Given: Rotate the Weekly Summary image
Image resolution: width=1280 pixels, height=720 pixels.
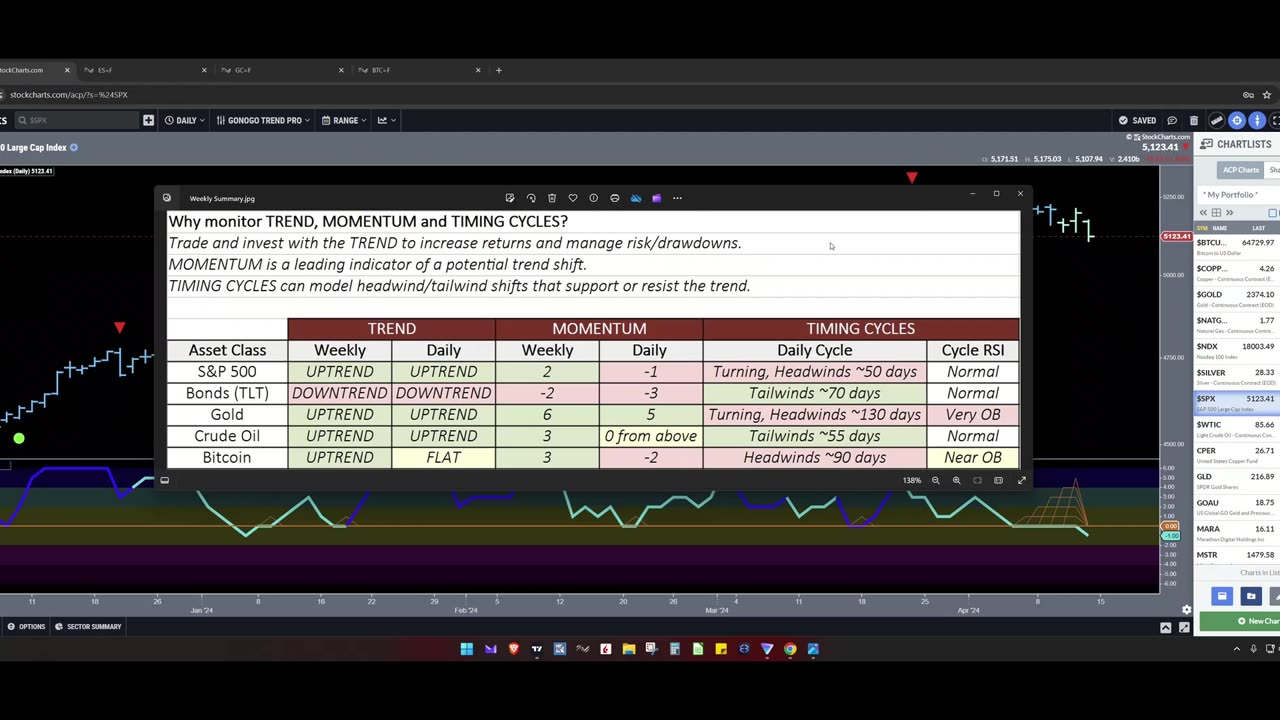Looking at the screenshot, I should point(531,198).
